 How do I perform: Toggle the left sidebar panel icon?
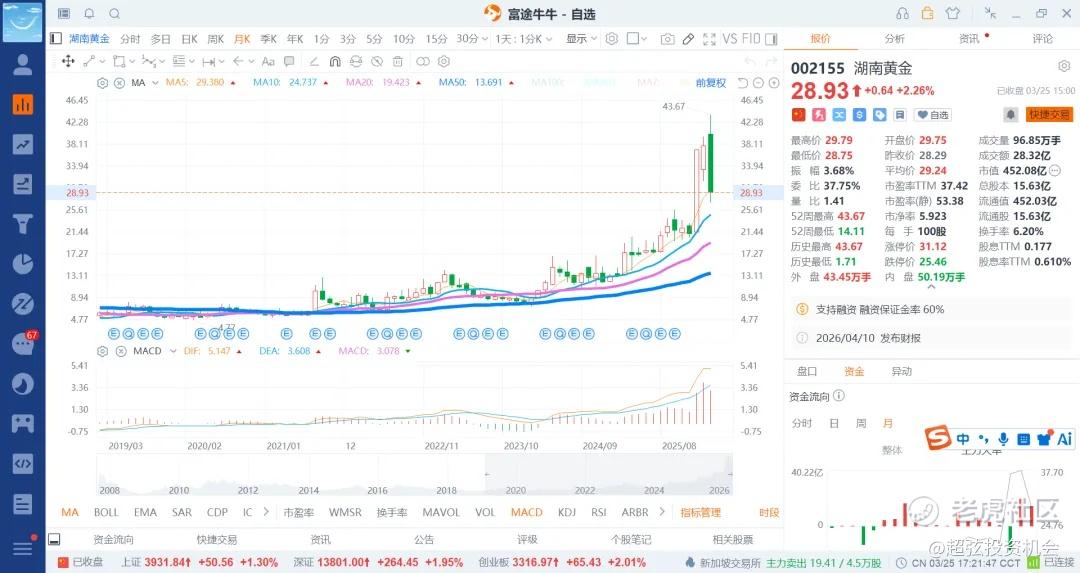56,39
